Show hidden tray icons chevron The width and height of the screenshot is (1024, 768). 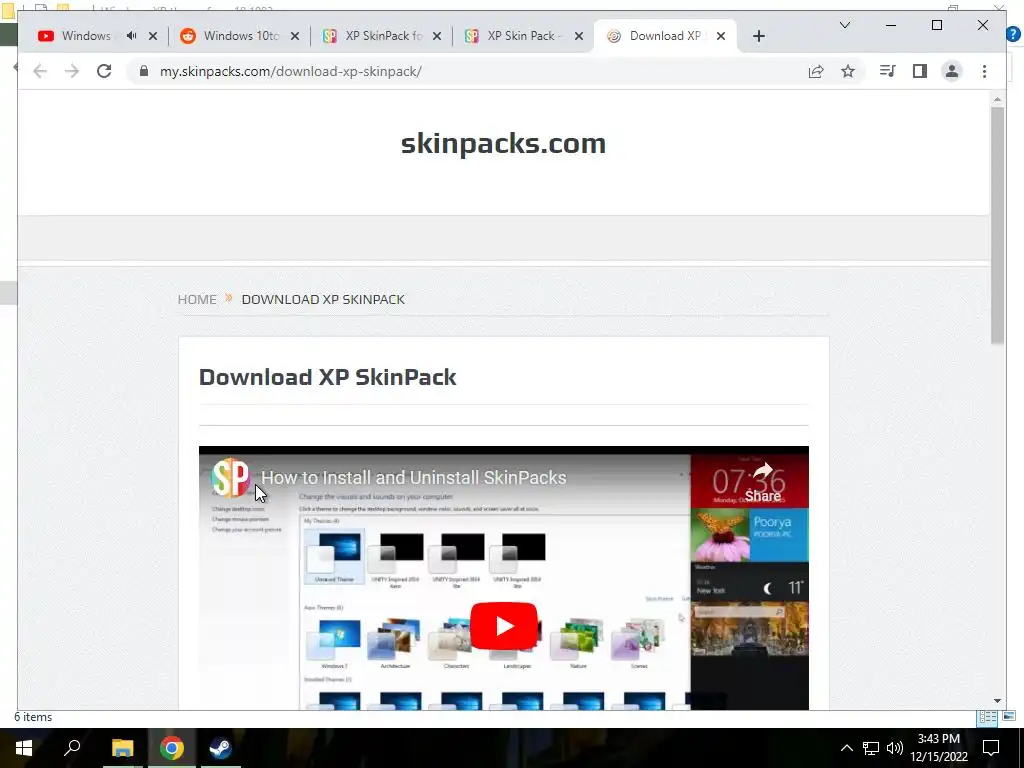(x=846, y=748)
